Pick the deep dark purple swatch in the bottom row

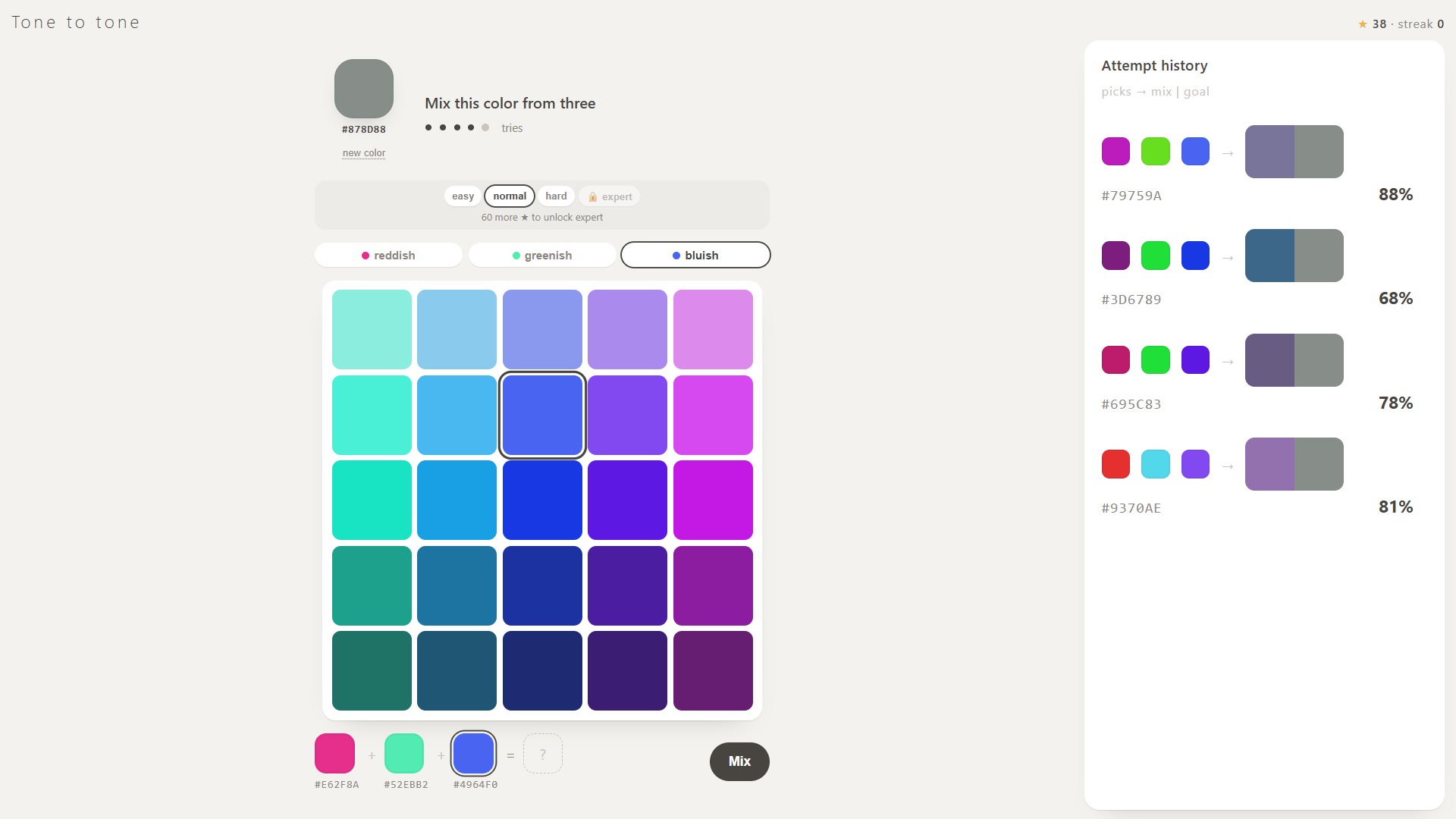pos(627,670)
